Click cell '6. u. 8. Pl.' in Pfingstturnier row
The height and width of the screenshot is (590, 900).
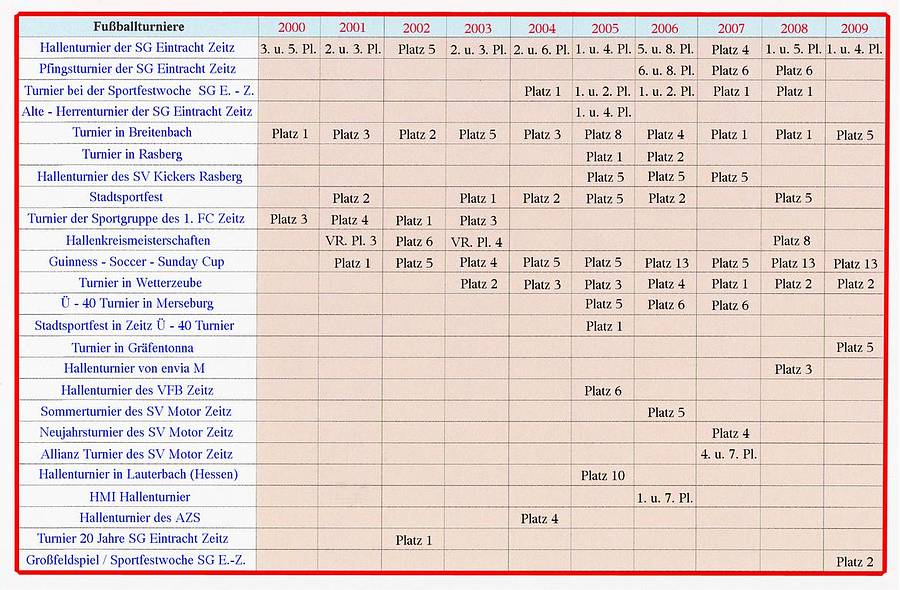[x=666, y=71]
